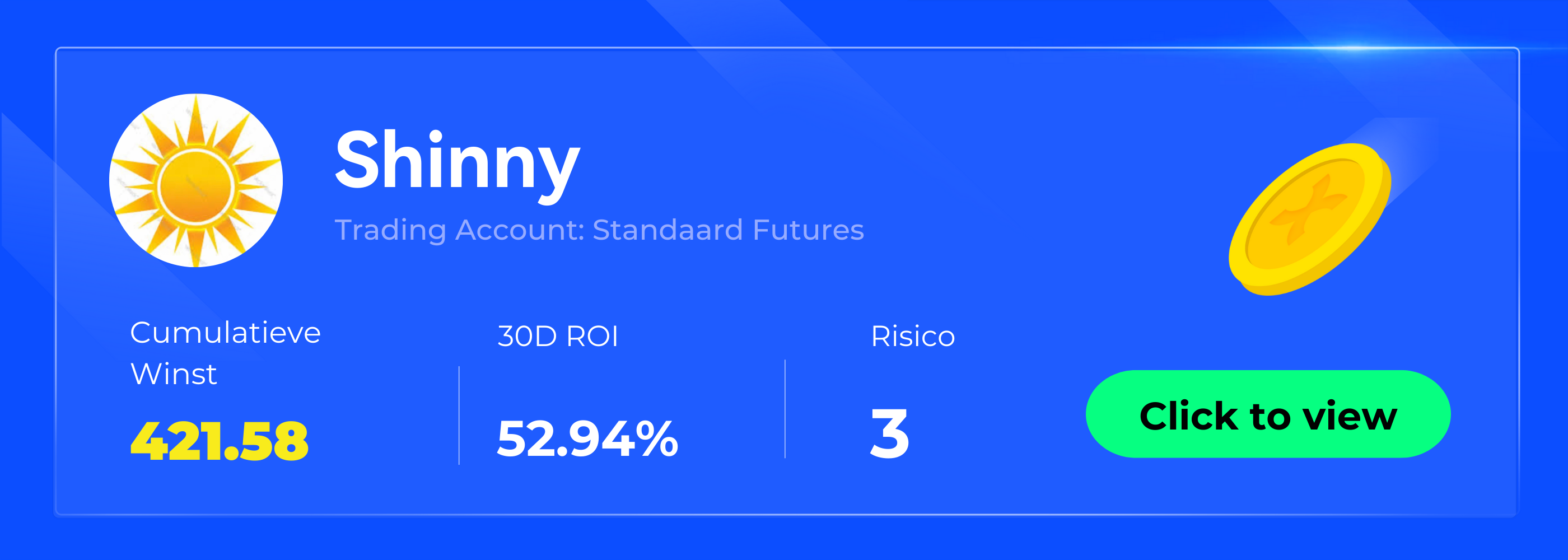Click the divider between 30D ROI and Risico
This screenshot has height=560, width=1568.
(785, 409)
